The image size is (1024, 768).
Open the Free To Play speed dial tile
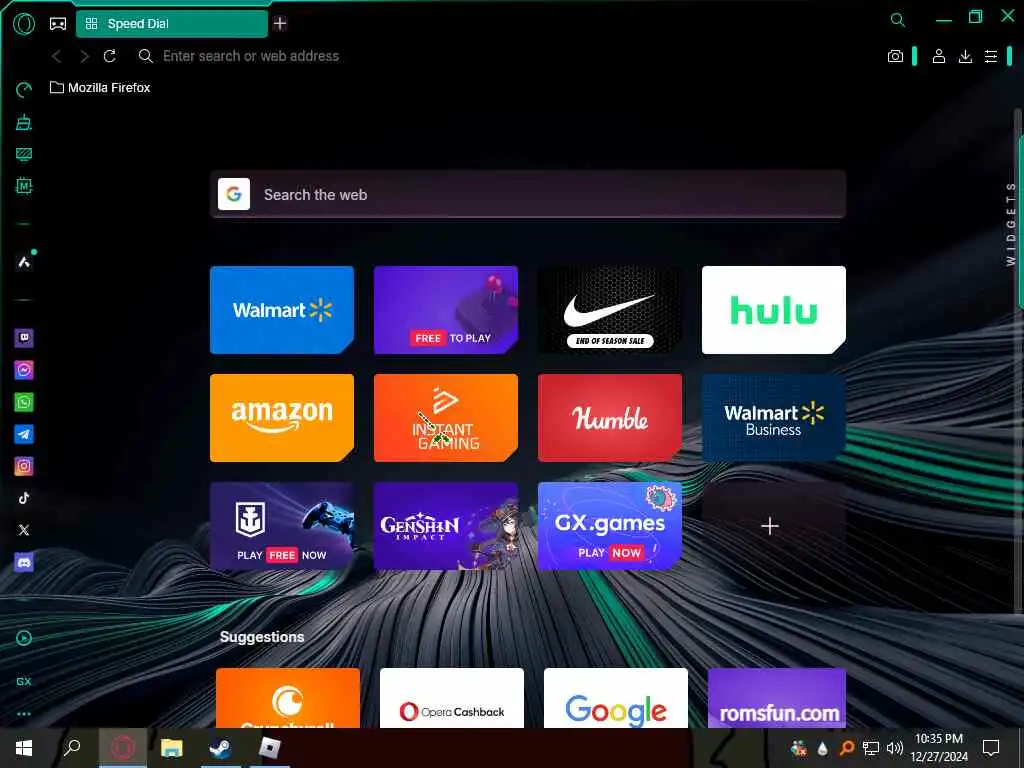click(446, 310)
